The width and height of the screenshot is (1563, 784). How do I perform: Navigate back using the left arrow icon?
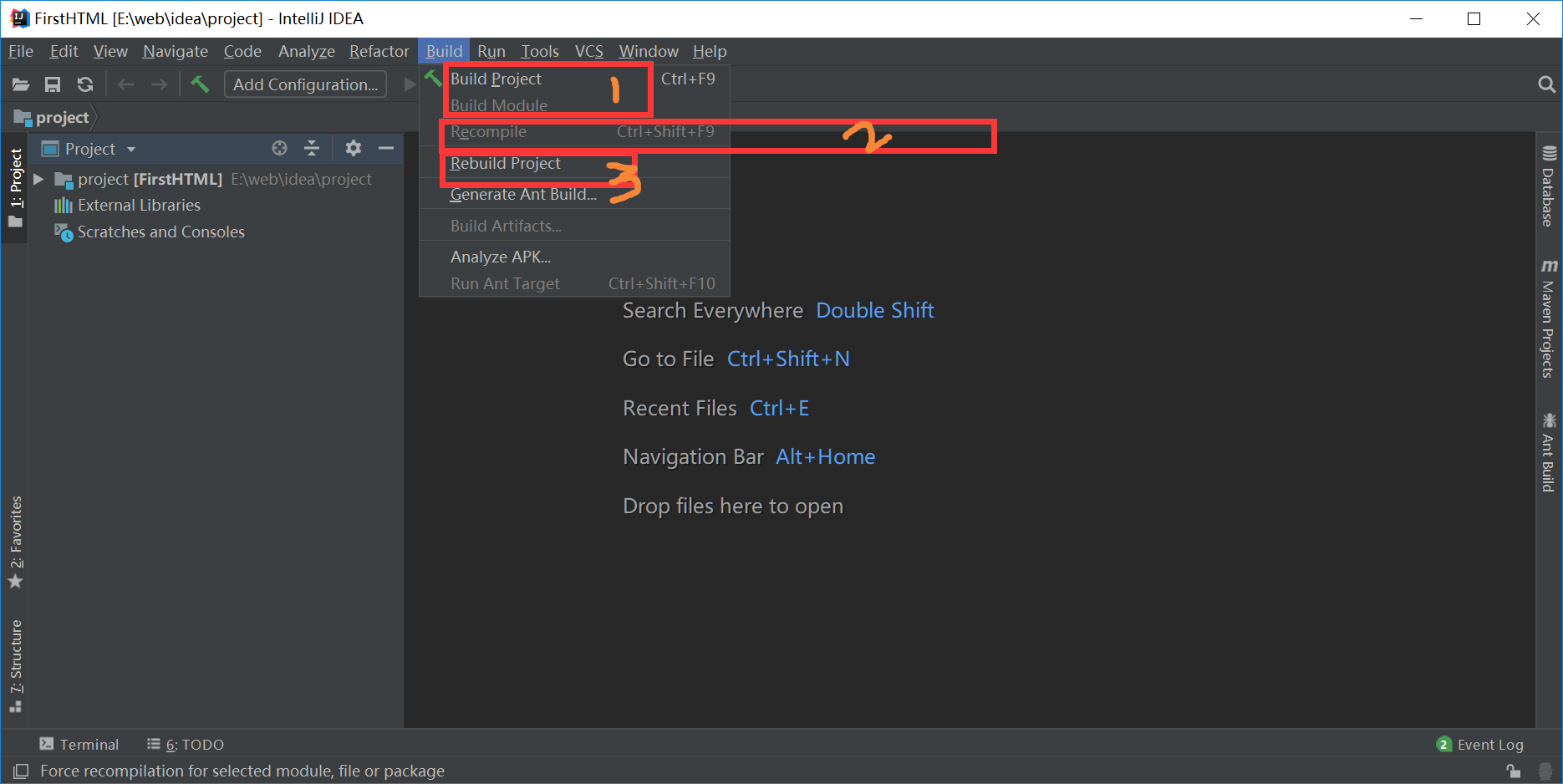pyautogui.click(x=125, y=84)
